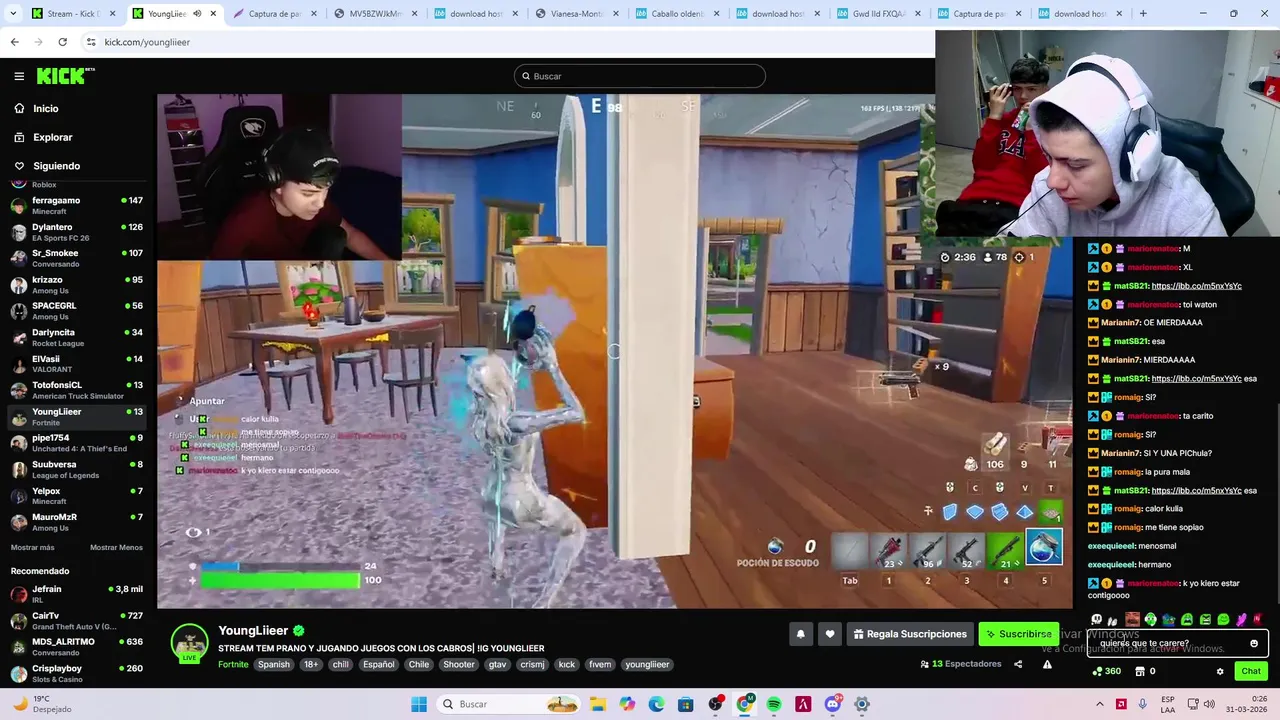
Task: Open Suubversa's League of Legends channel
Action: (76, 469)
